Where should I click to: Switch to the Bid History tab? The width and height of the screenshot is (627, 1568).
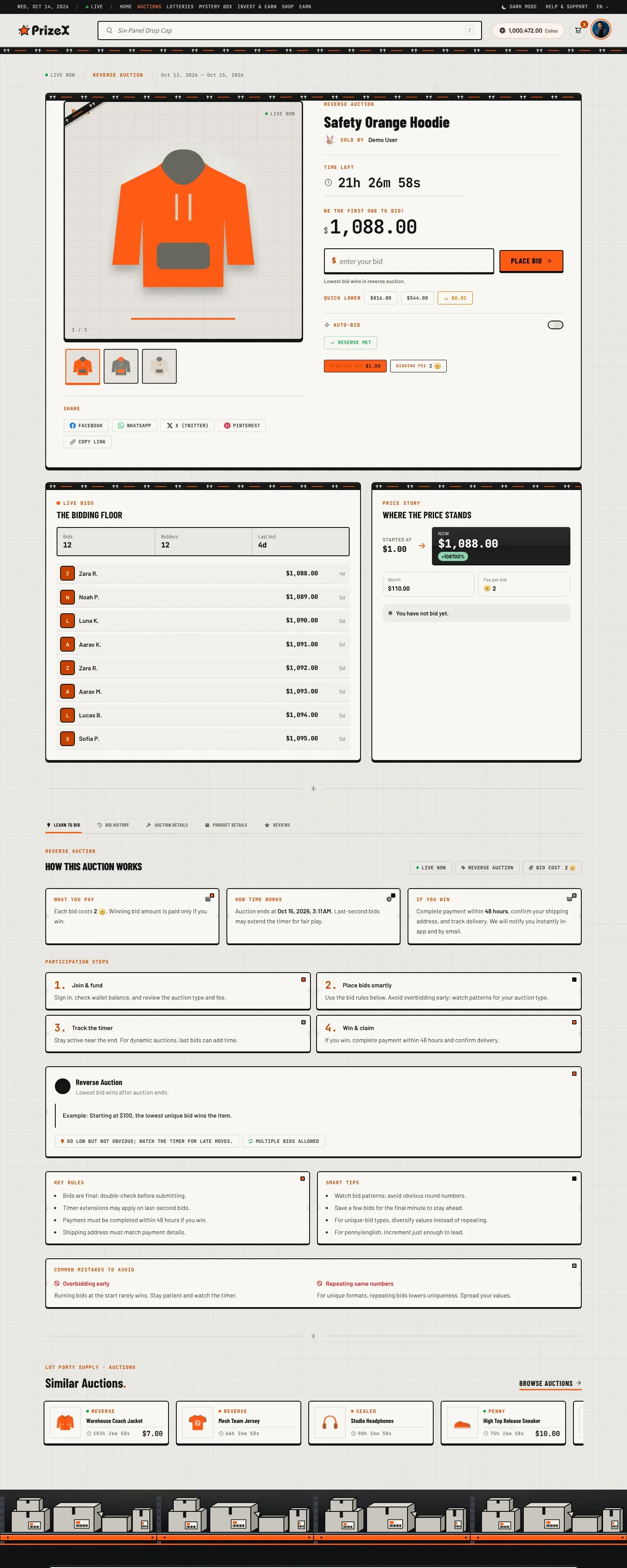(x=113, y=825)
